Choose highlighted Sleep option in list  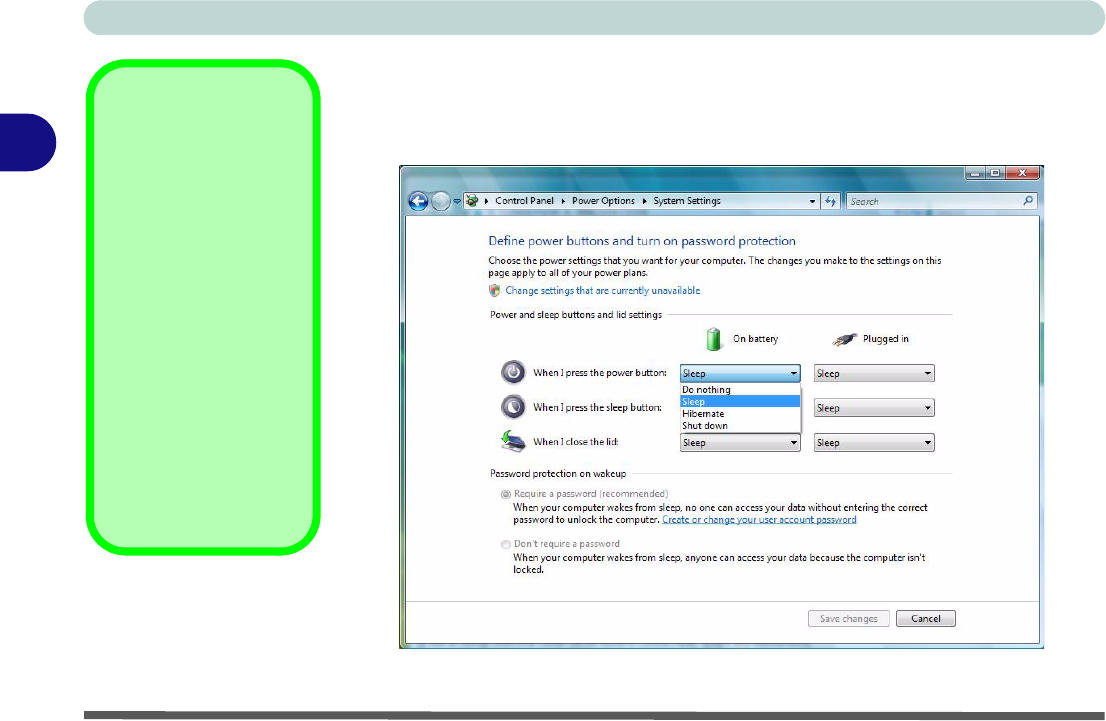tap(740, 401)
